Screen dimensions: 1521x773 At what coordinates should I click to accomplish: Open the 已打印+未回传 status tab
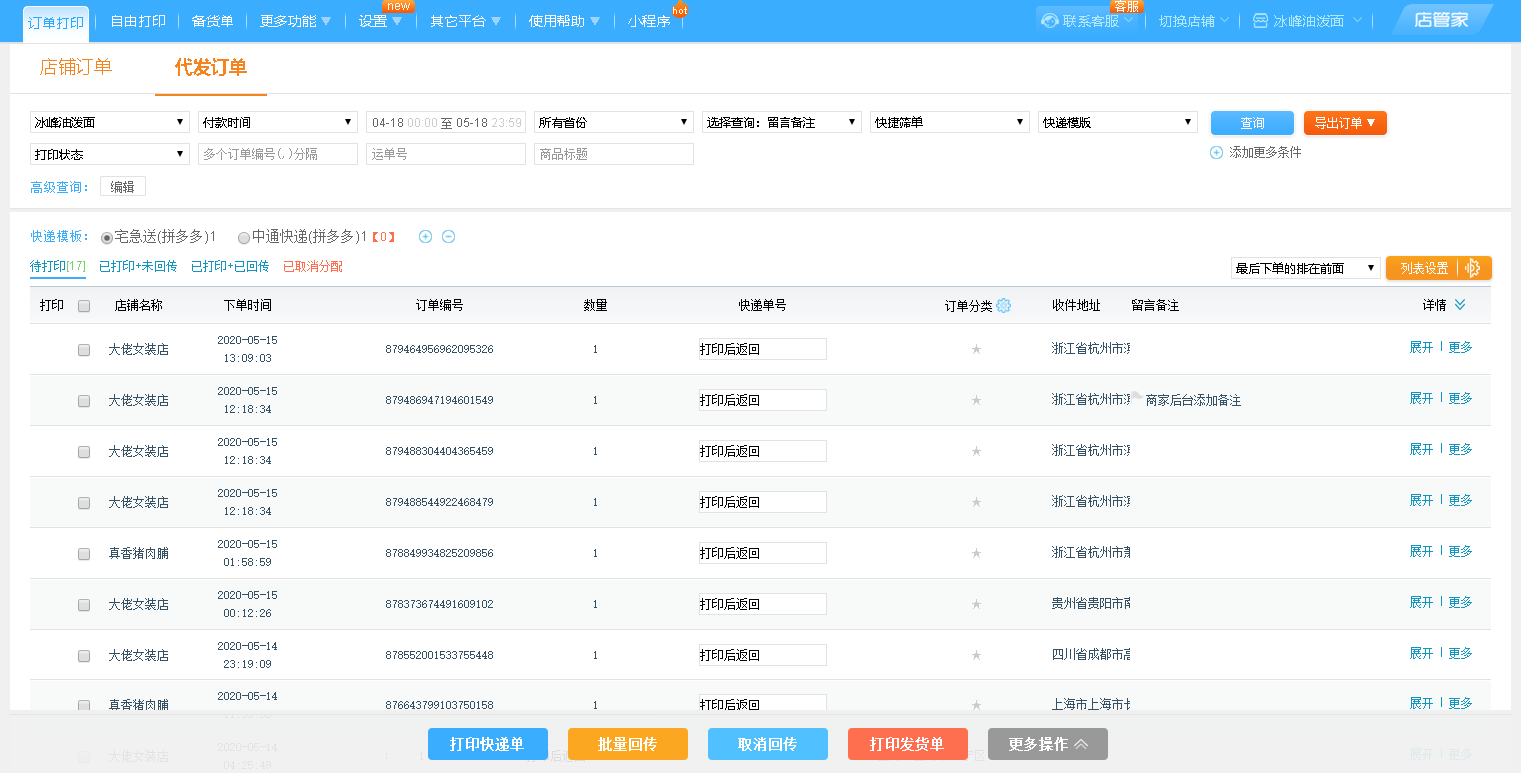[x=138, y=267]
